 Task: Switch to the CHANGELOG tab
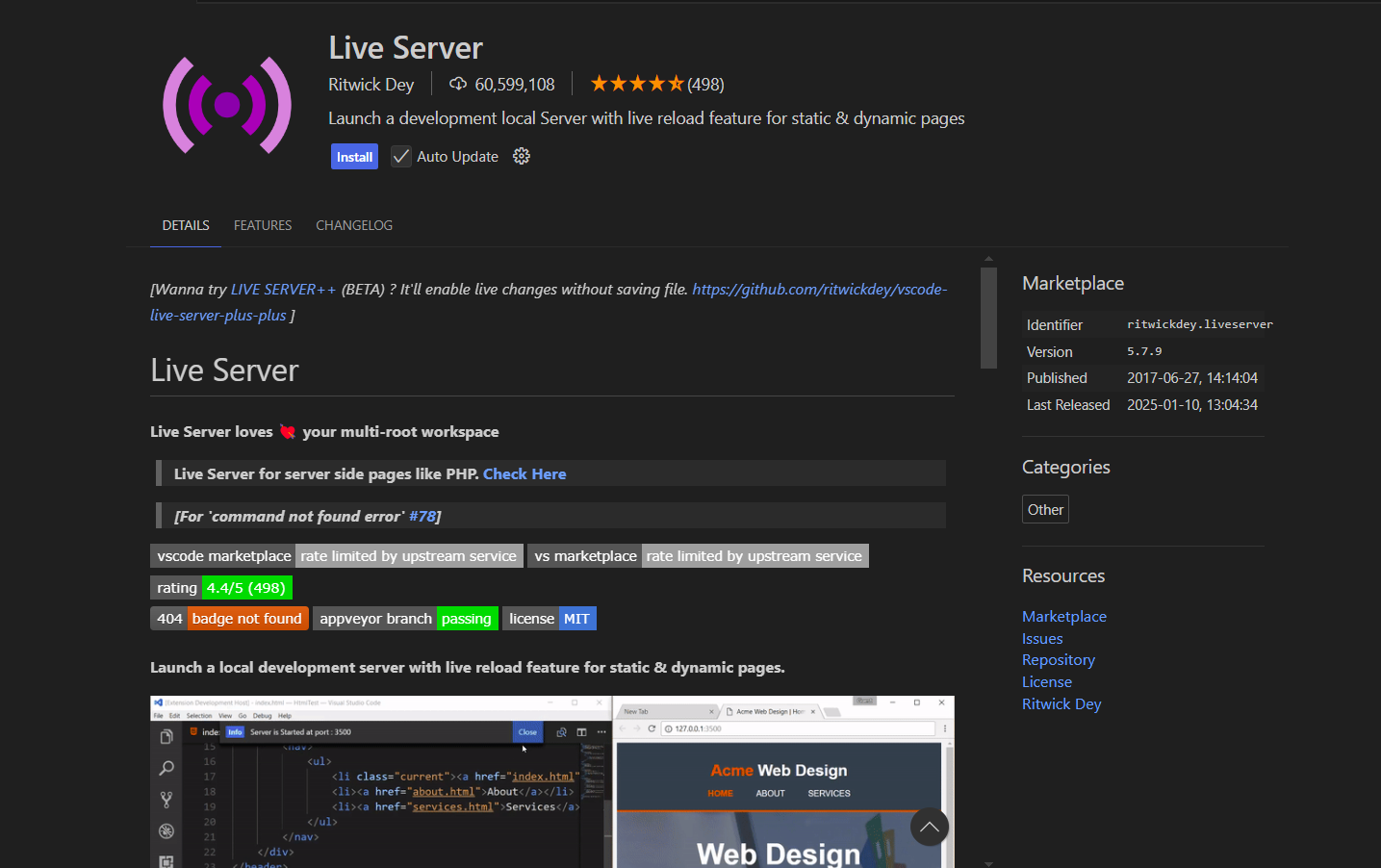(x=354, y=225)
